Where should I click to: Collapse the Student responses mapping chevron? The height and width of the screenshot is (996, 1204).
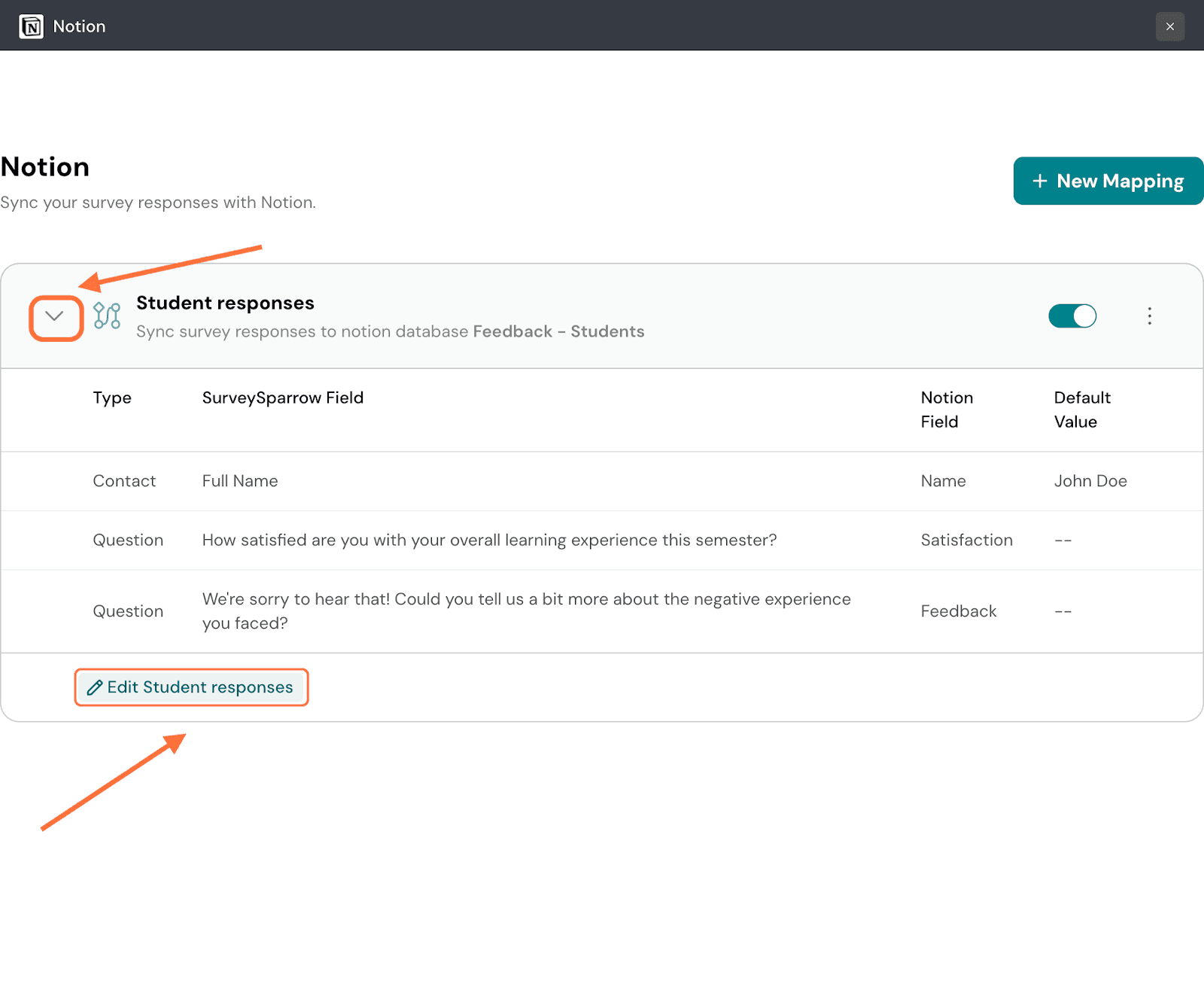point(55,317)
